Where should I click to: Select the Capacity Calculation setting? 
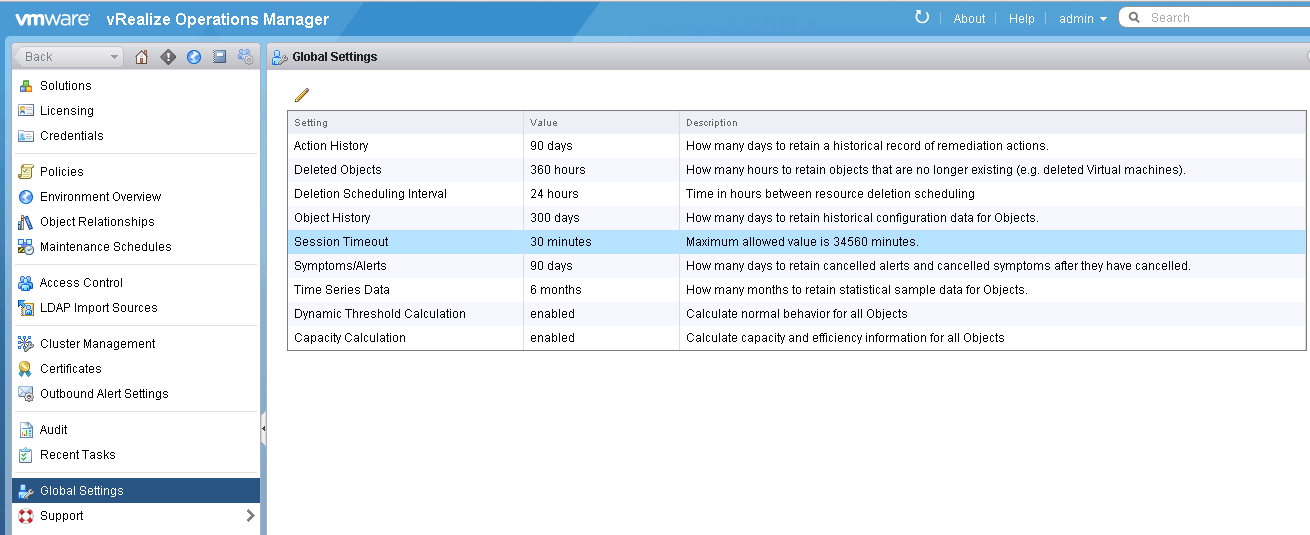coord(797,338)
